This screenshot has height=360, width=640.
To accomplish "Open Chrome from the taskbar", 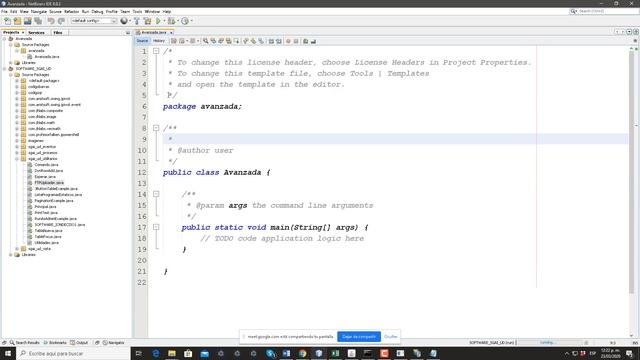I will 302,353.
